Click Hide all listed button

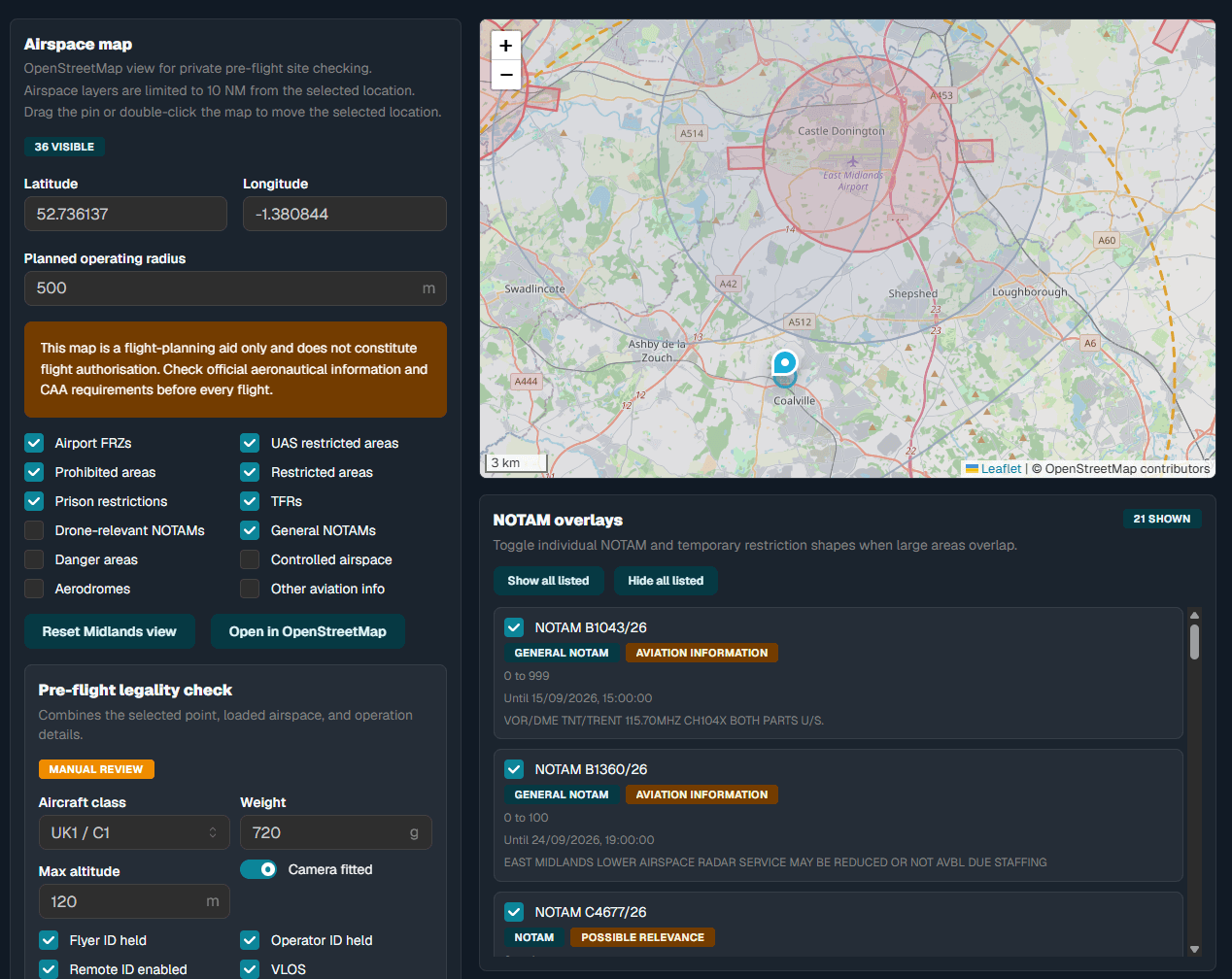point(666,581)
